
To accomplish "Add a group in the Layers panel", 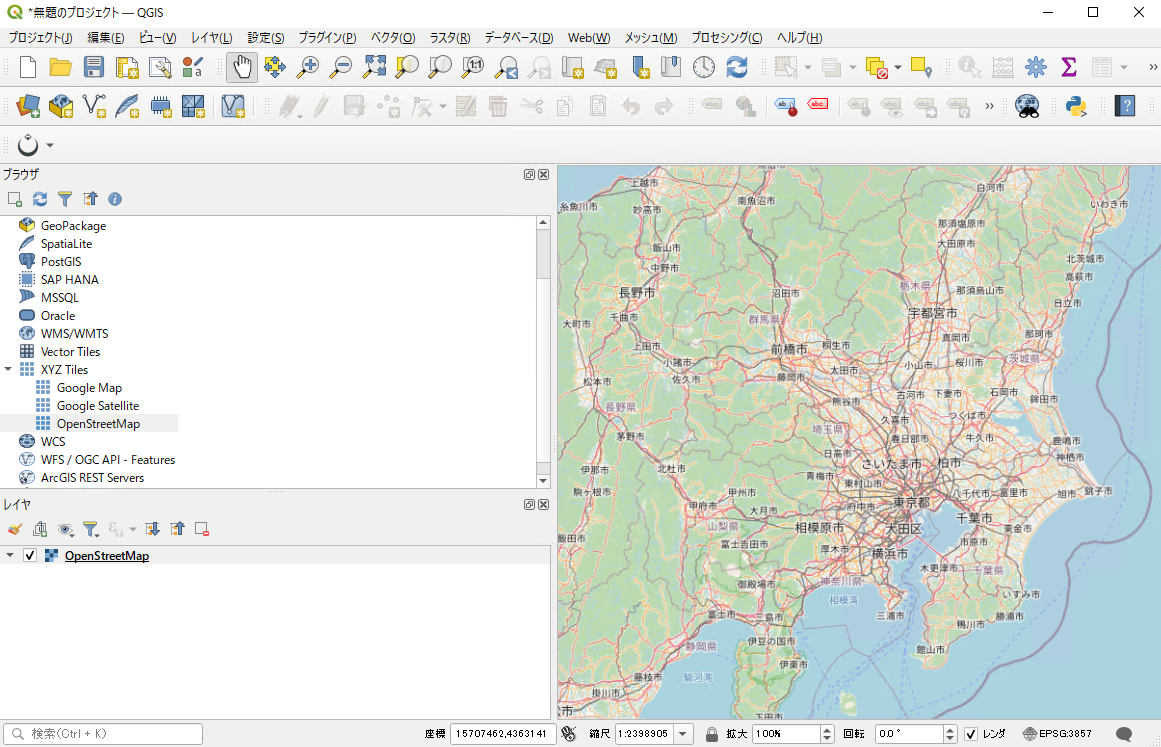I will click(x=40, y=529).
